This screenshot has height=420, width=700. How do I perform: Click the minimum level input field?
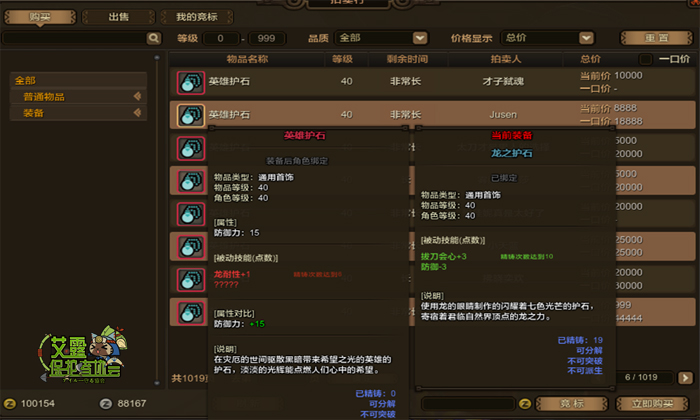[221, 38]
